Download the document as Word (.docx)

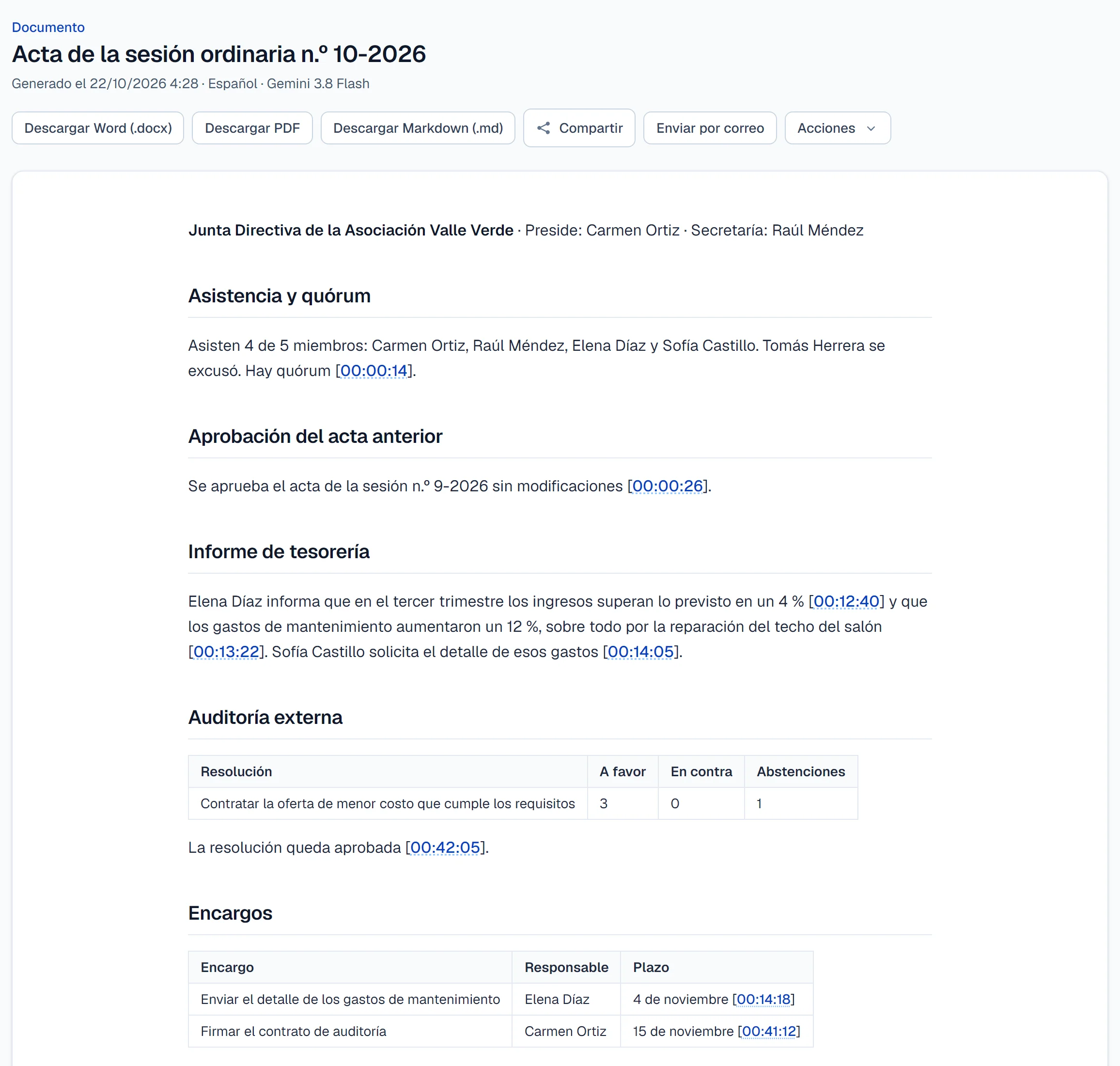[x=98, y=128]
